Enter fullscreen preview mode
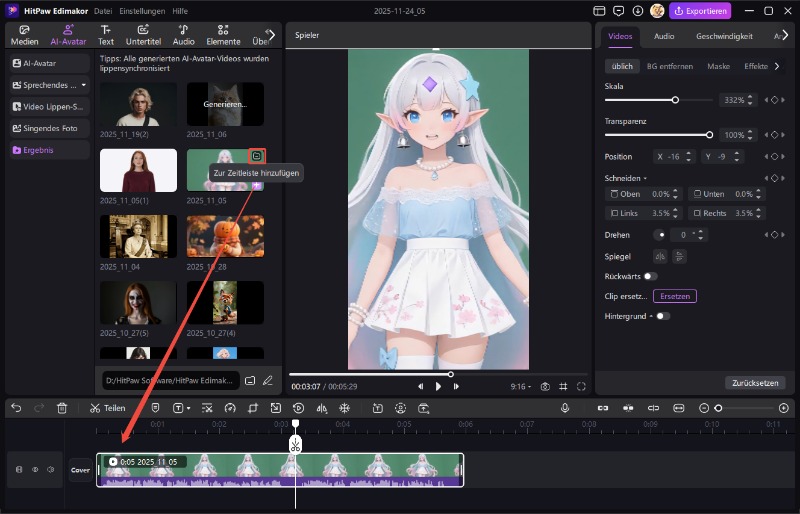The width and height of the screenshot is (800, 514). click(x=581, y=386)
